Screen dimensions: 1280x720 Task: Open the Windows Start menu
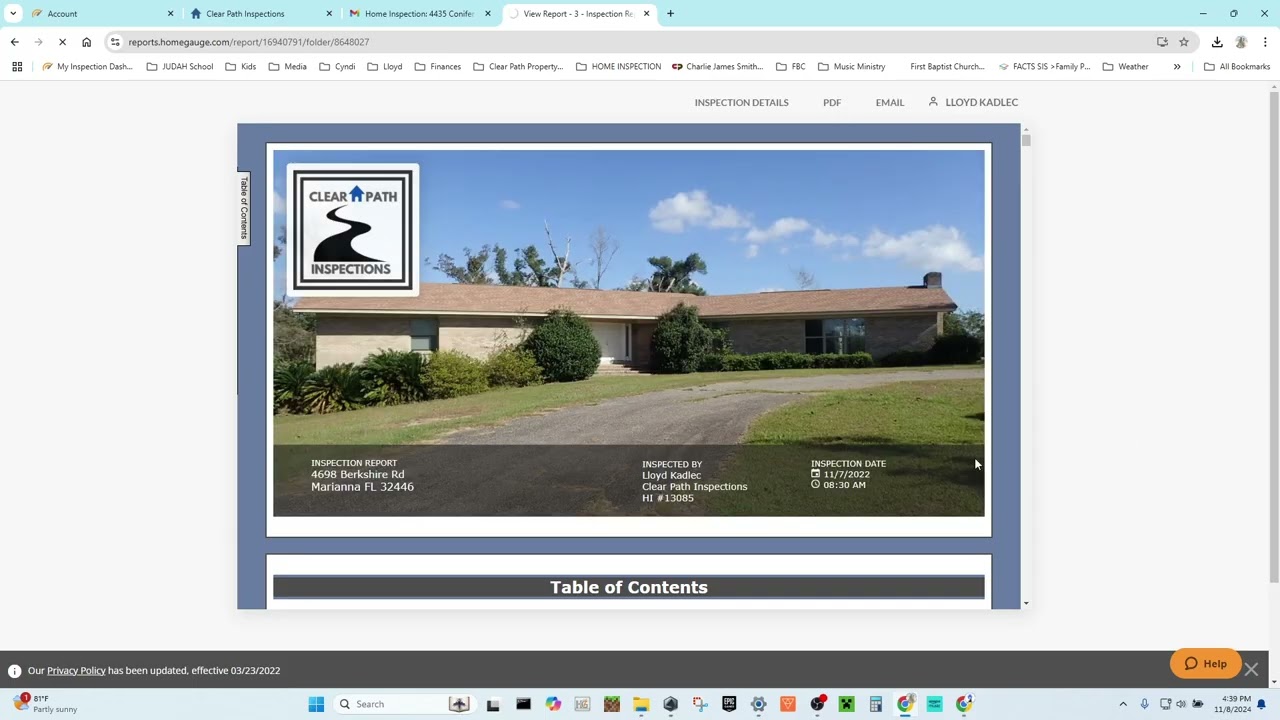click(x=316, y=704)
